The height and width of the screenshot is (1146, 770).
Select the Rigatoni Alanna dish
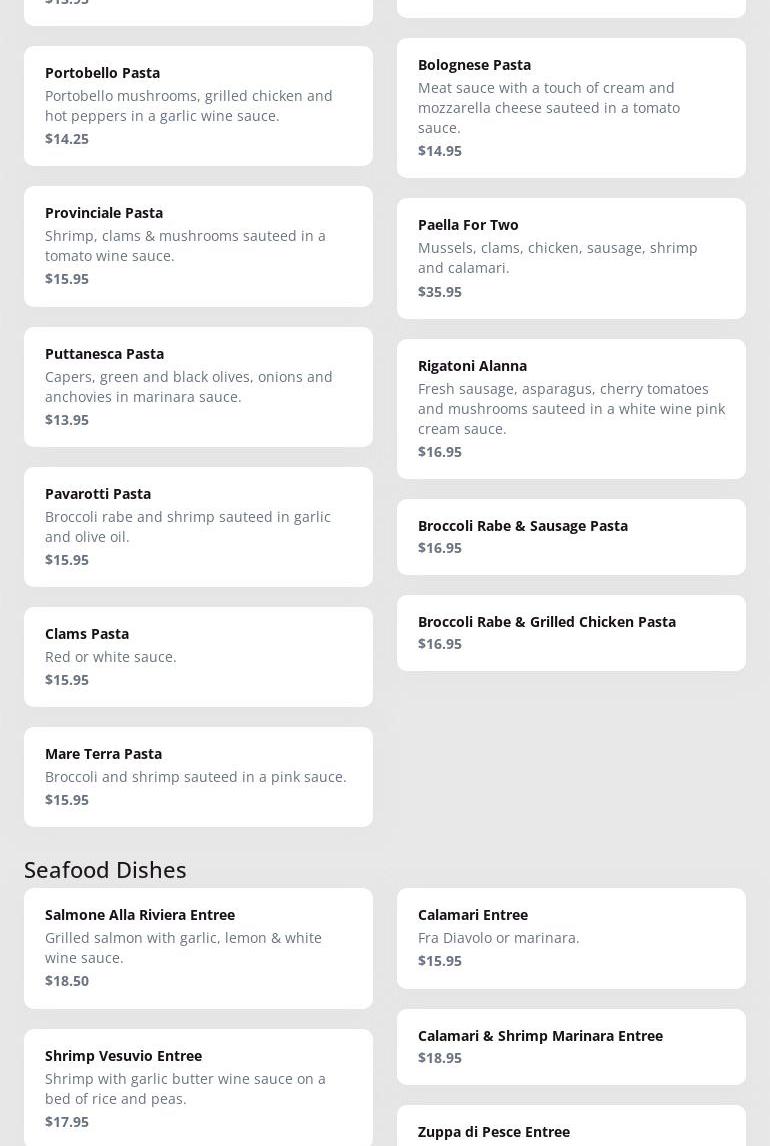pos(571,408)
